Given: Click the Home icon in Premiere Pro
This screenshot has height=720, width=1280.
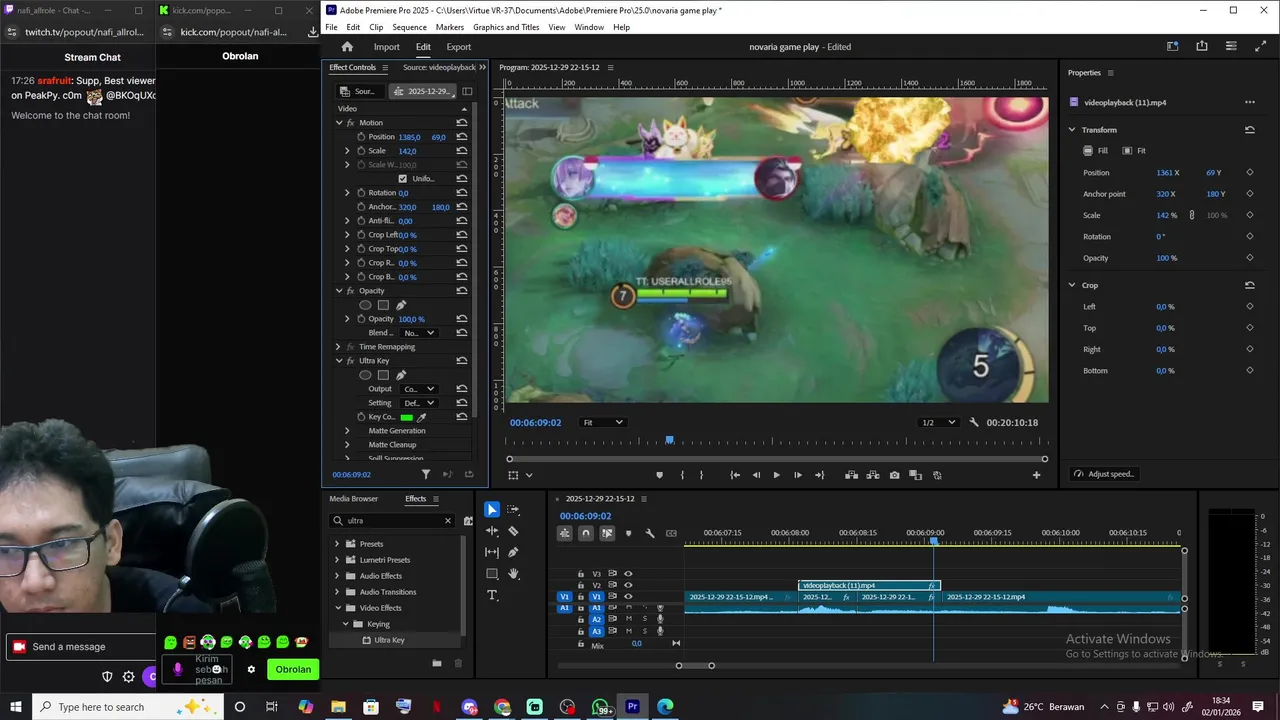Looking at the screenshot, I should pyautogui.click(x=347, y=47).
